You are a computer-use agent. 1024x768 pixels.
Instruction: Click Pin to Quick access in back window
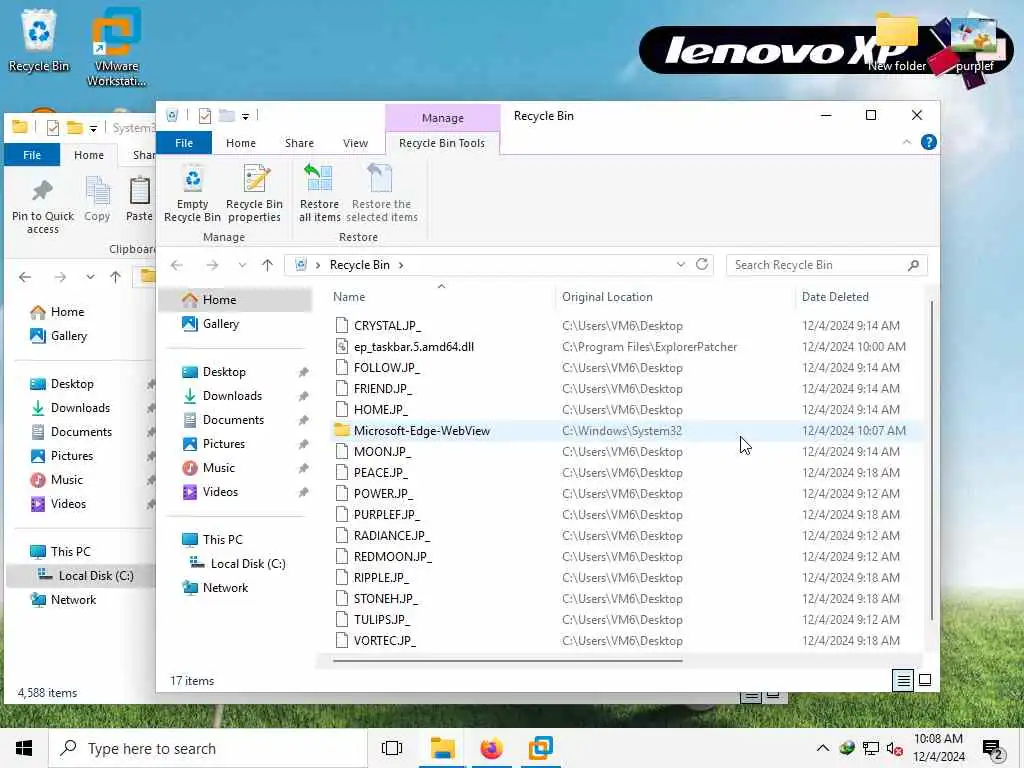(42, 205)
